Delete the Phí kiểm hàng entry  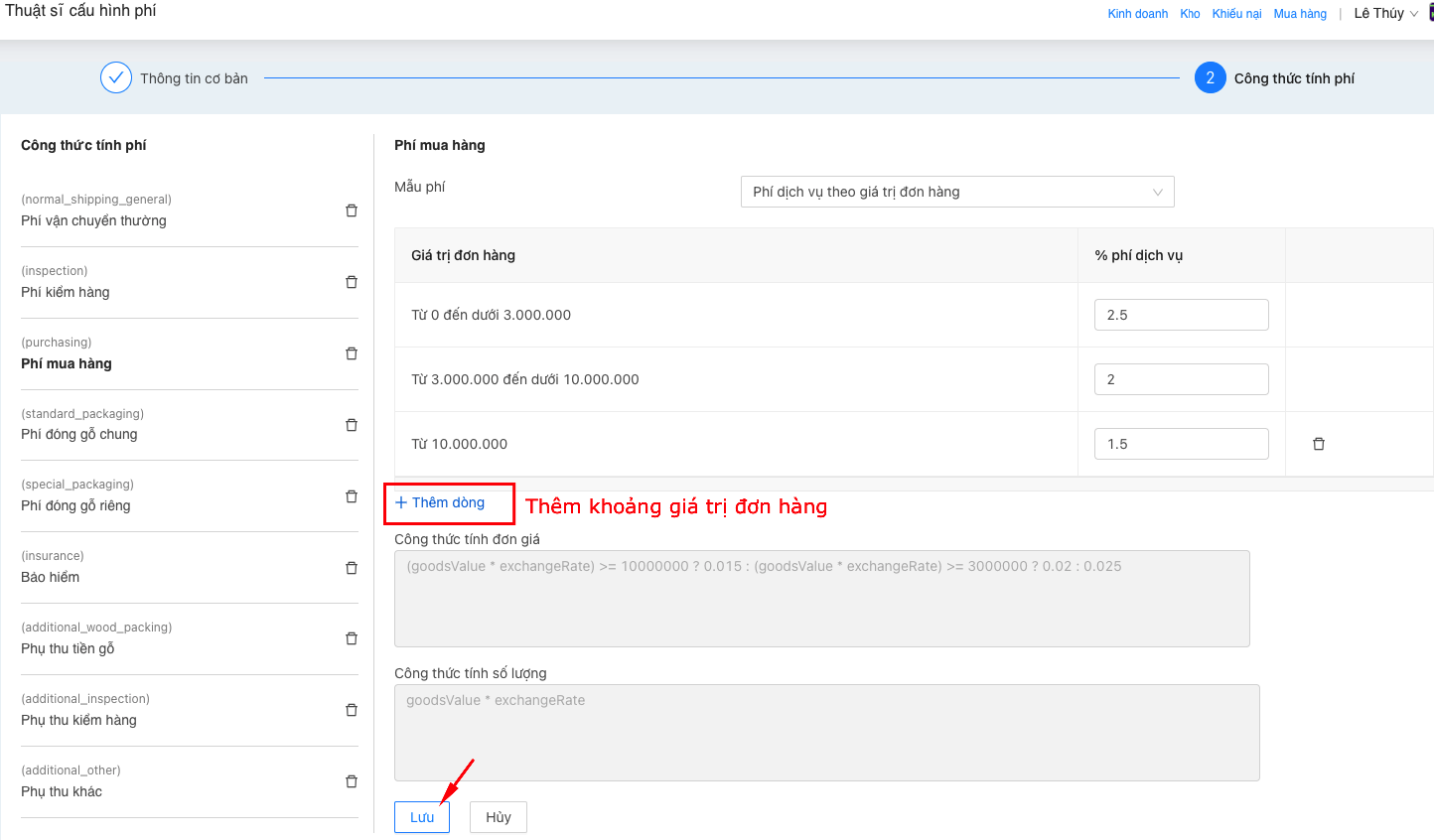351,282
